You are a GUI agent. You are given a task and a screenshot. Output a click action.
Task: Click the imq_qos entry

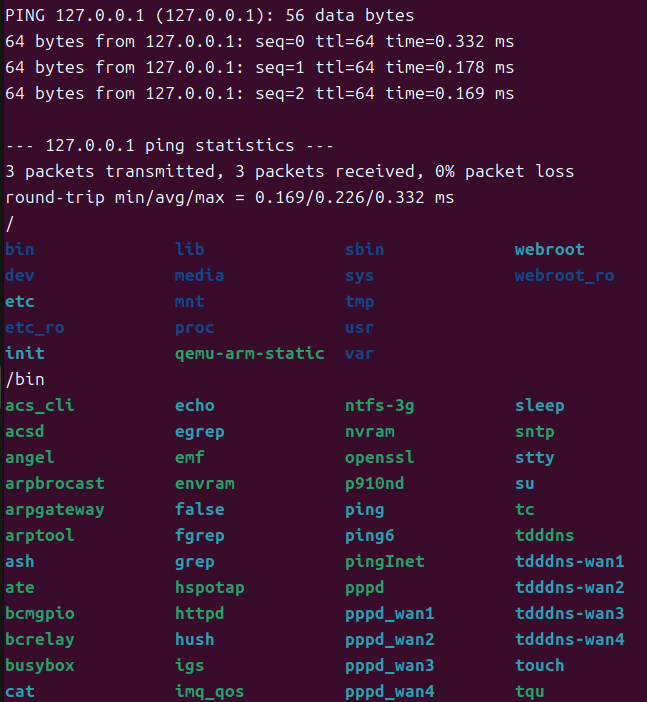209,691
